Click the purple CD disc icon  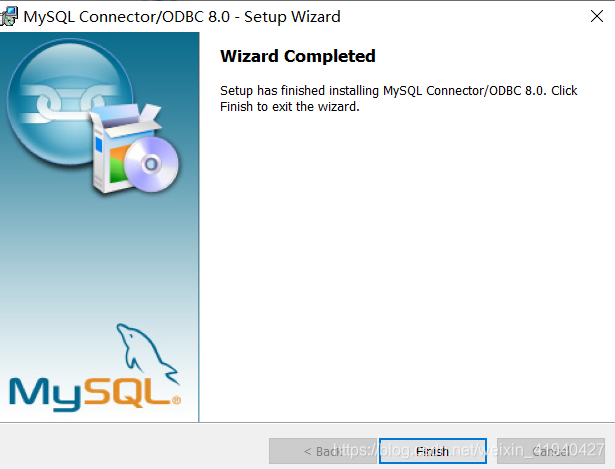151,164
